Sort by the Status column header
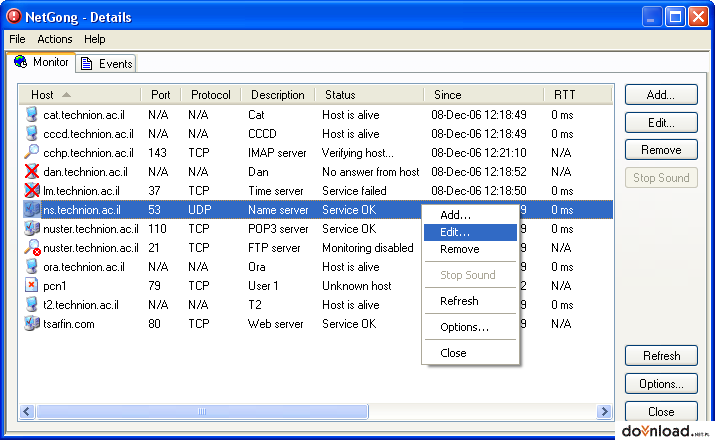Viewport: 715px width, 440px height. click(369, 95)
